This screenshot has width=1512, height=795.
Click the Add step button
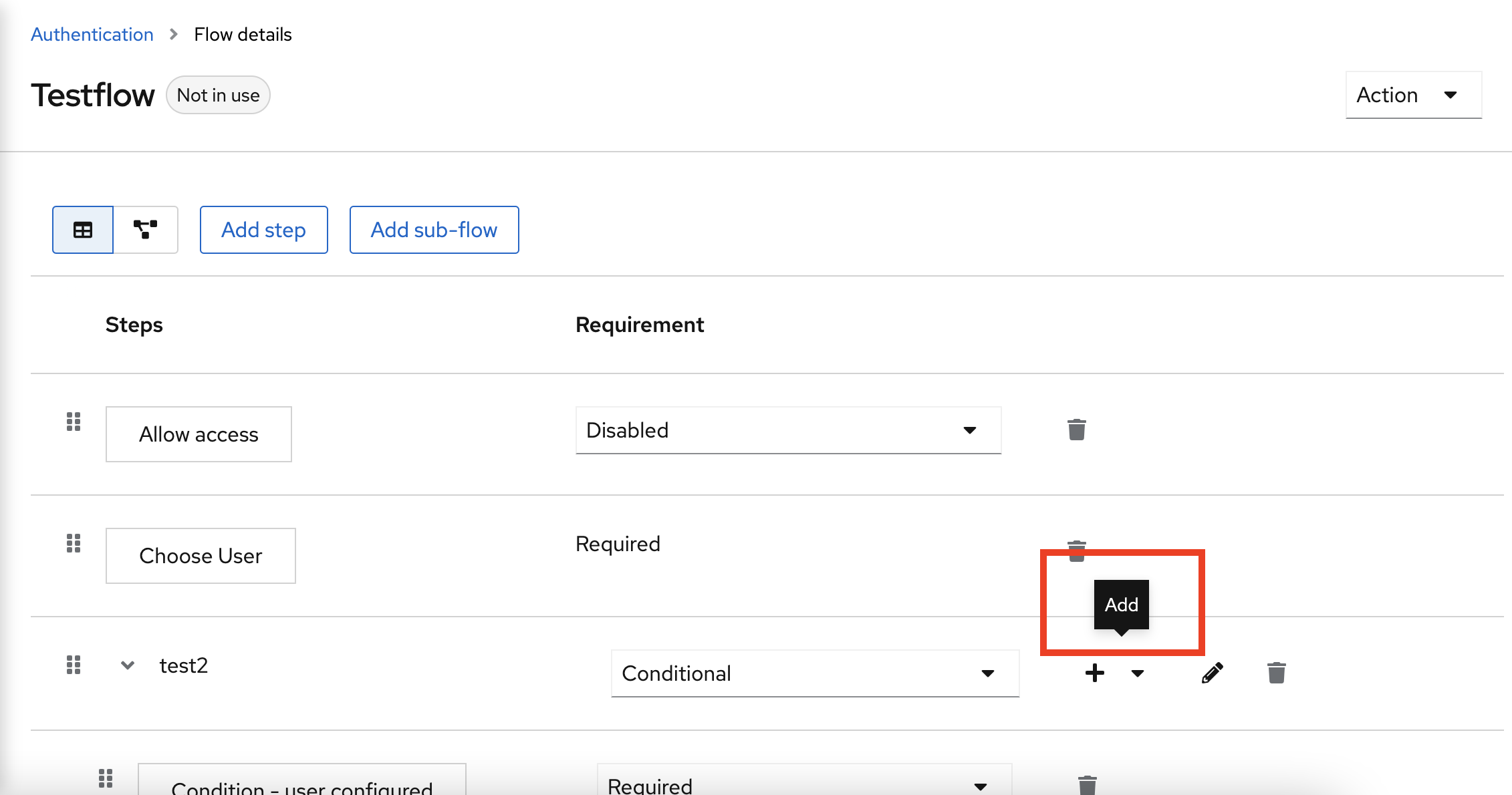coord(263,230)
